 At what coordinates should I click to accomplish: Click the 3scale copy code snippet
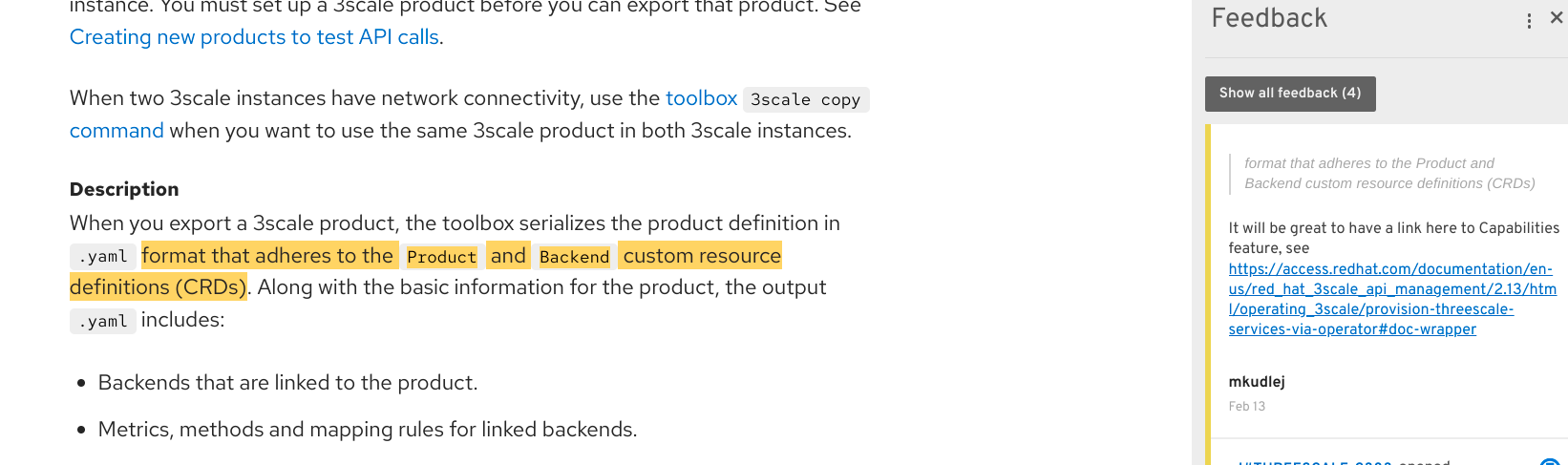[x=805, y=99]
